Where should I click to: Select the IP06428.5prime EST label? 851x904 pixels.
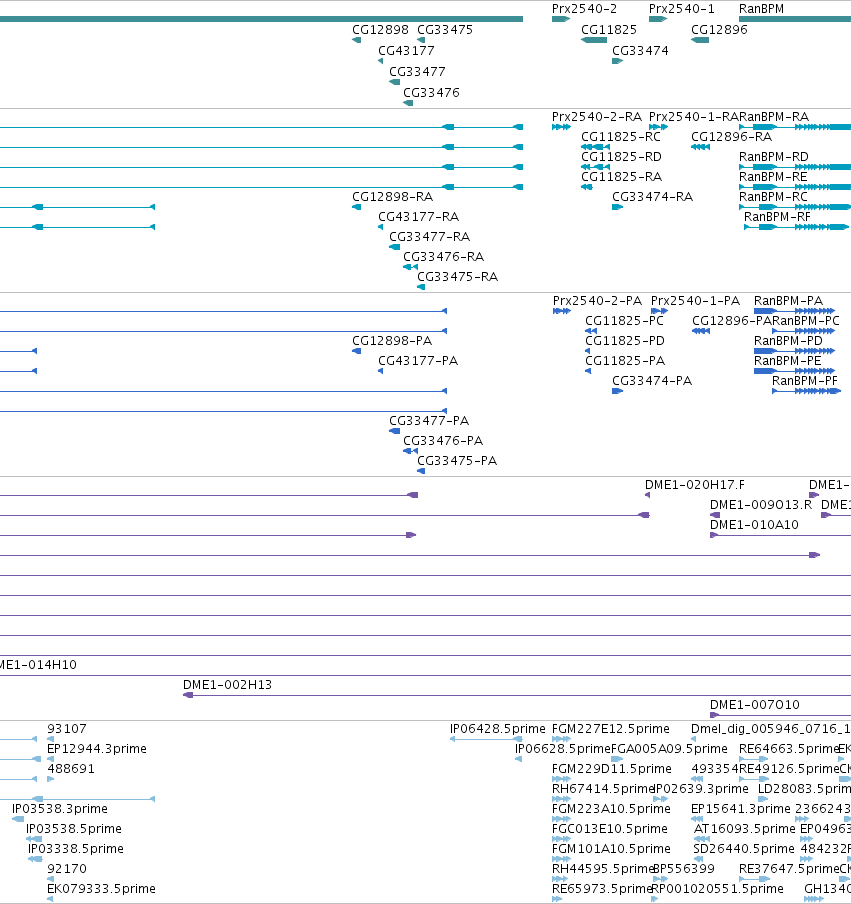tap(498, 729)
